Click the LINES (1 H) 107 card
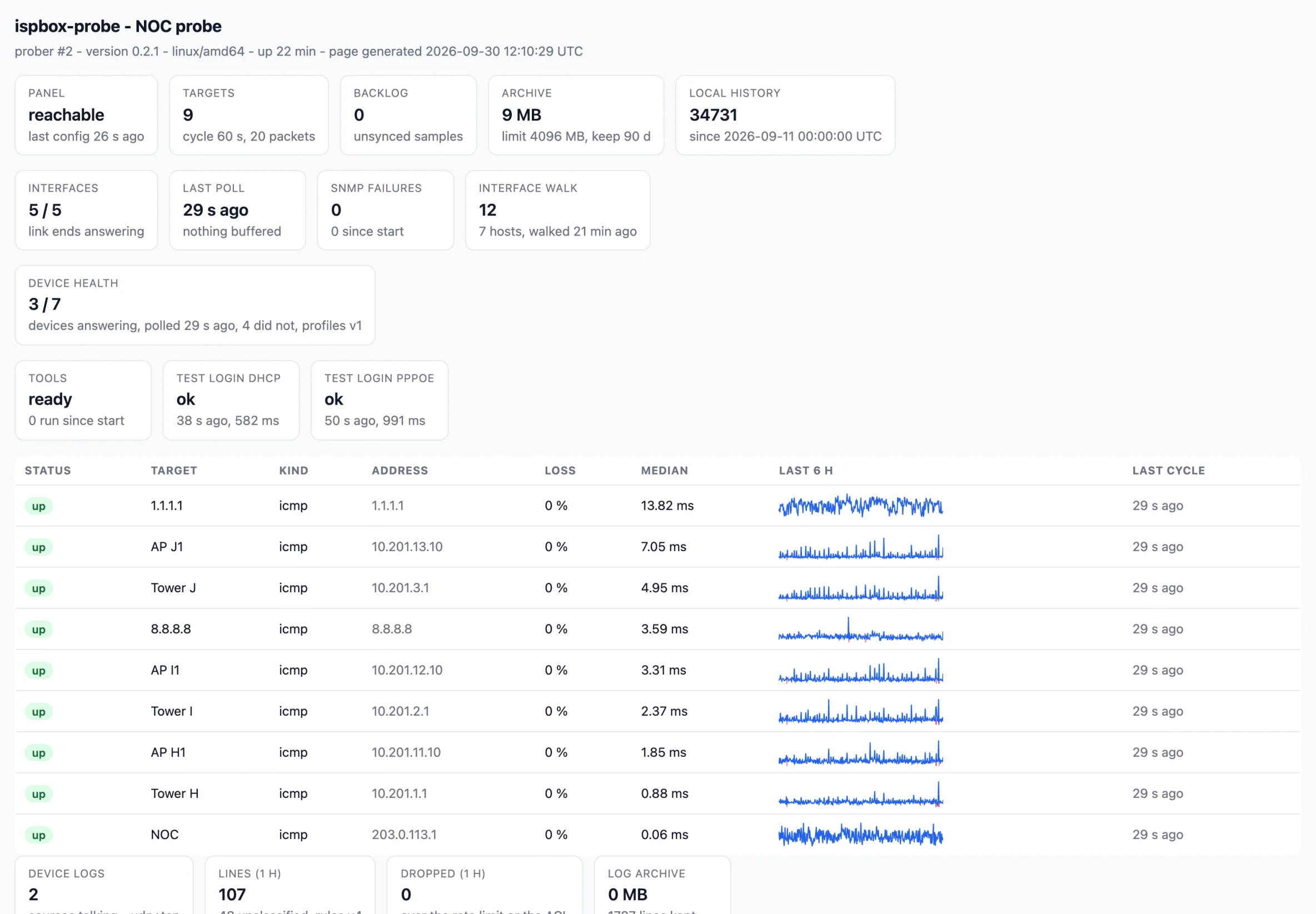 [290, 885]
